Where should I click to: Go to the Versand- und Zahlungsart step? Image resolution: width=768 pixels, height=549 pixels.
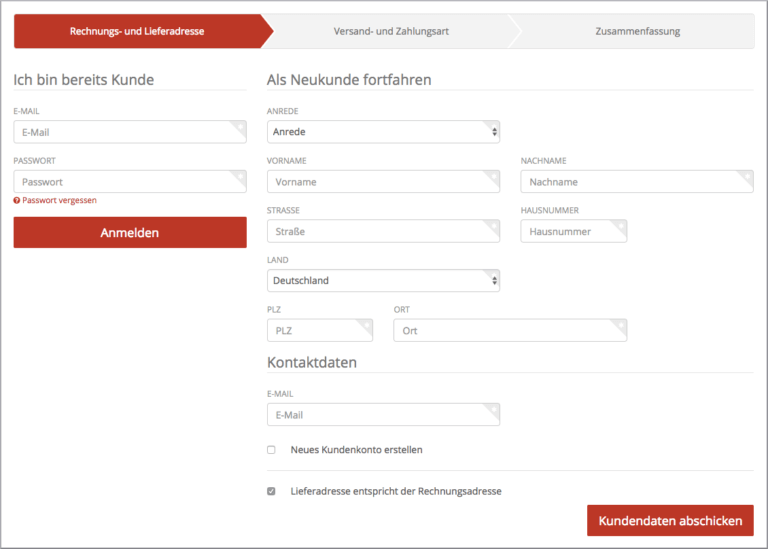click(391, 31)
